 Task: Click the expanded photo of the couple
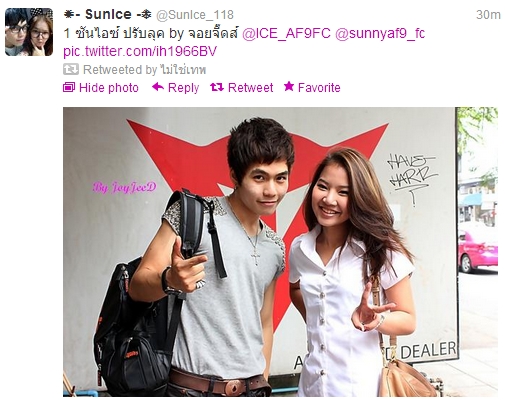[x=280, y=252]
